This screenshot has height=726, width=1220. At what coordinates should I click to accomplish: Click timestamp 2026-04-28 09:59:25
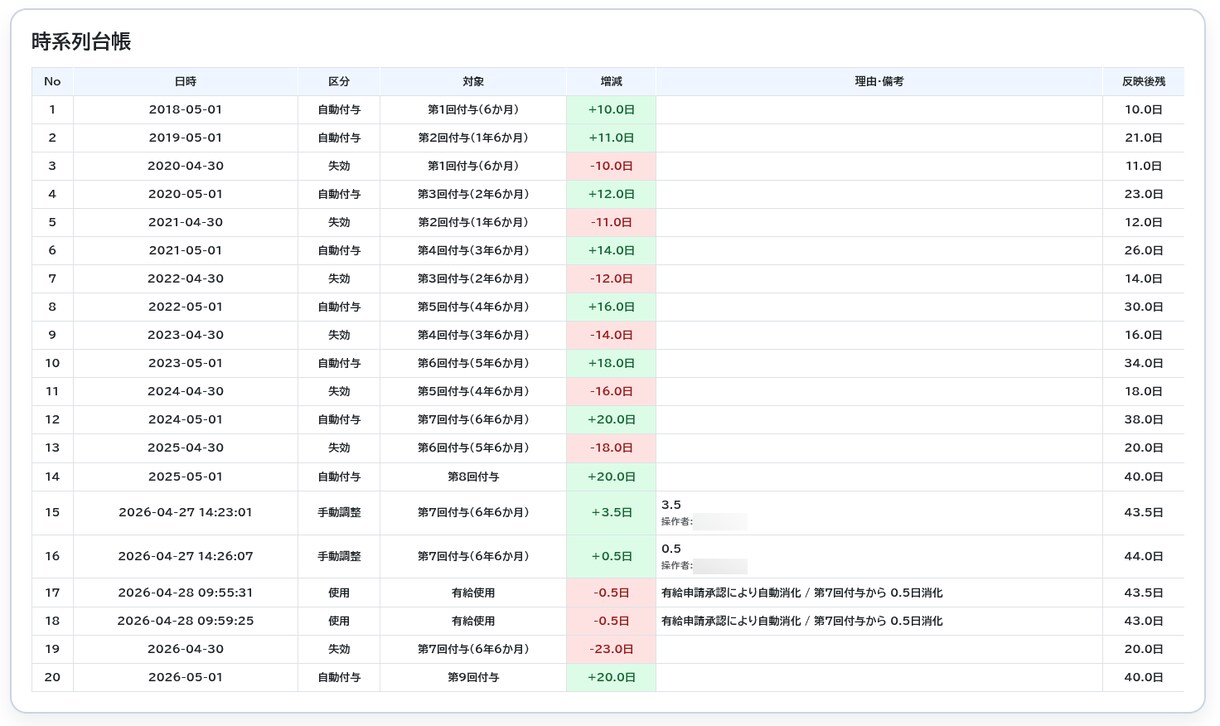tap(185, 621)
